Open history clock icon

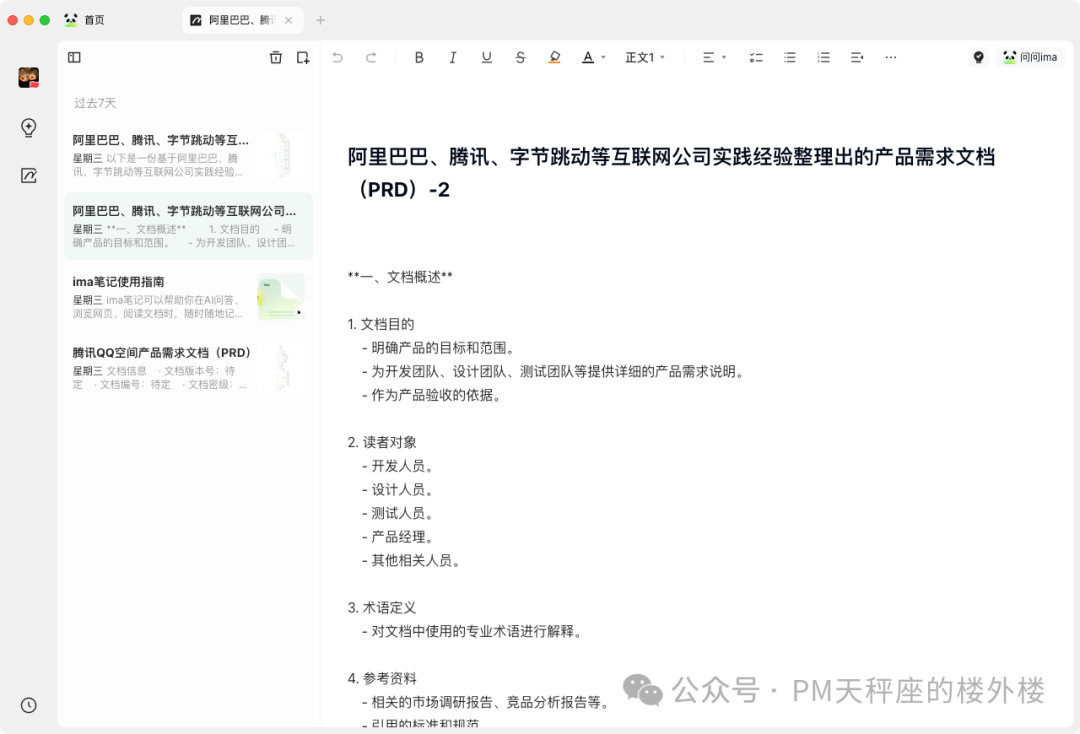(x=28, y=705)
